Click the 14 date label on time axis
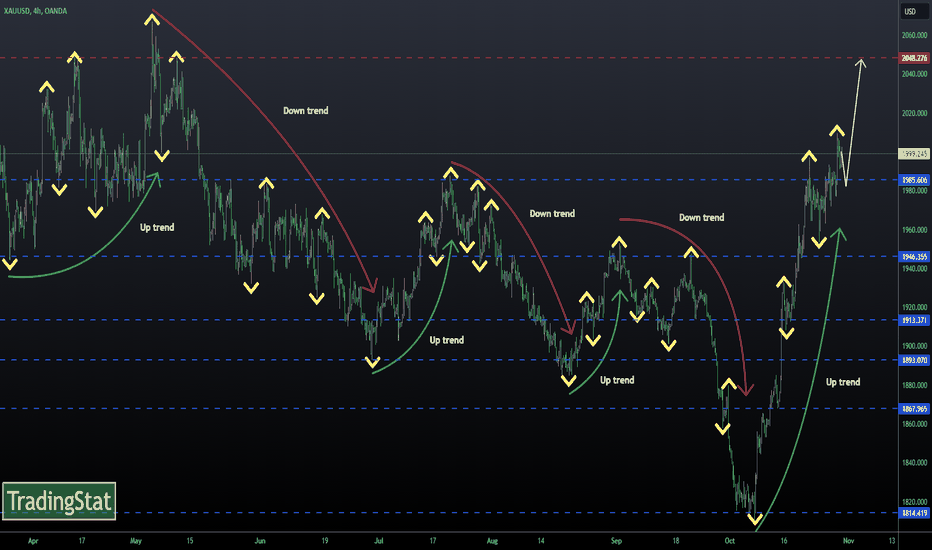932x550 pixels. (x=541, y=540)
